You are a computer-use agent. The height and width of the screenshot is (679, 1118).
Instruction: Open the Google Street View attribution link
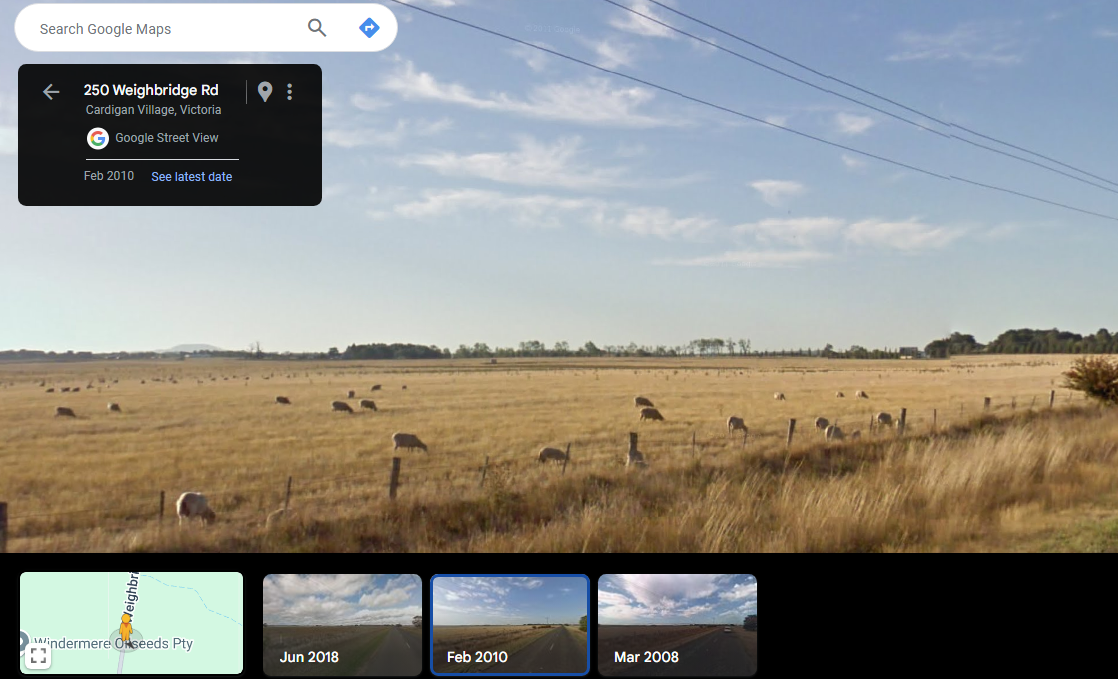(166, 138)
